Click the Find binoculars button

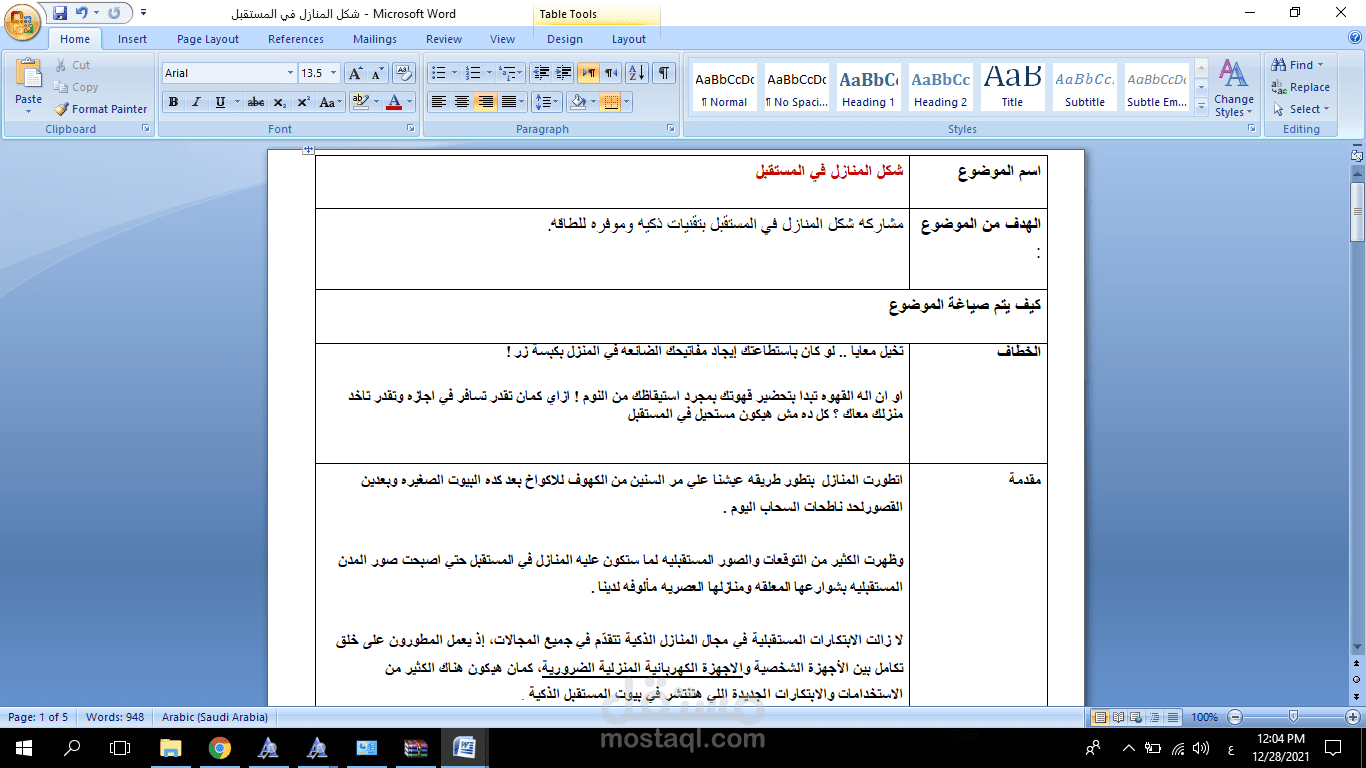coord(1297,65)
